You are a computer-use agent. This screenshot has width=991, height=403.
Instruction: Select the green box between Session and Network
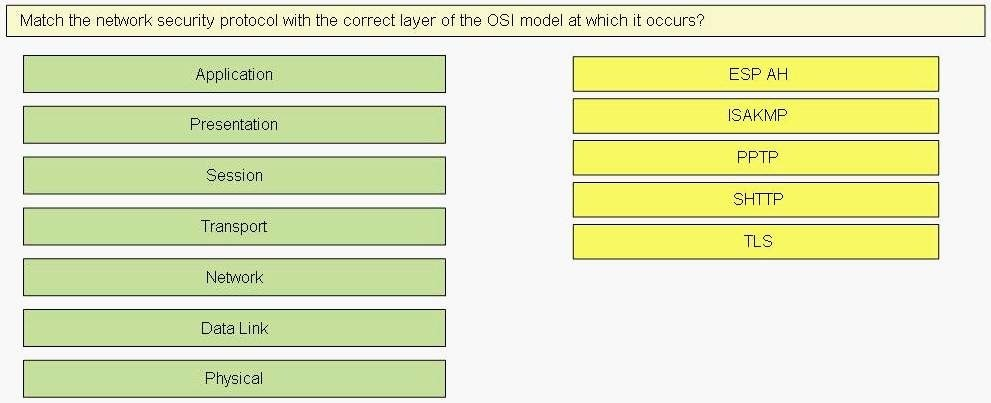click(x=234, y=226)
